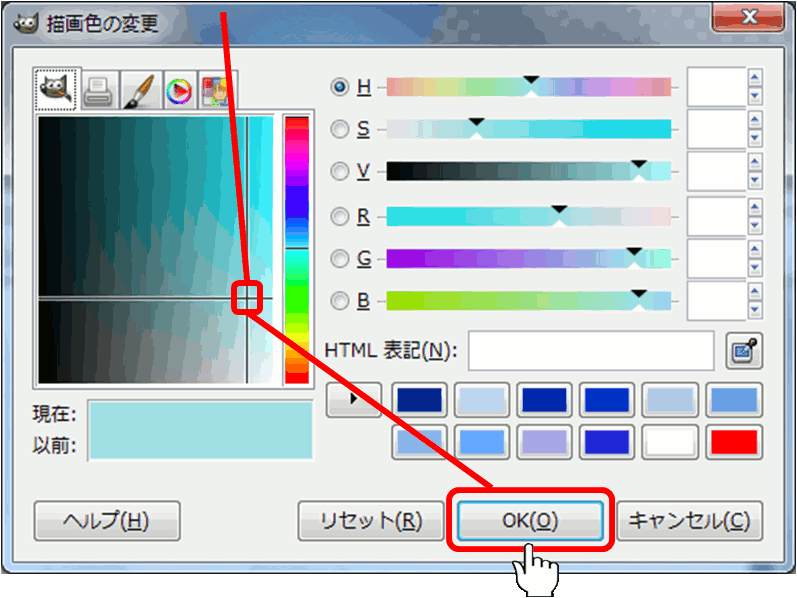Focus the HTML 表記 input field

pyautogui.click(x=590, y=351)
